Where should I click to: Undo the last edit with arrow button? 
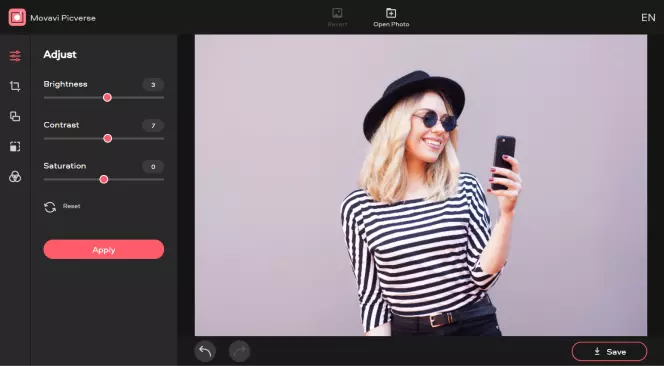205,351
